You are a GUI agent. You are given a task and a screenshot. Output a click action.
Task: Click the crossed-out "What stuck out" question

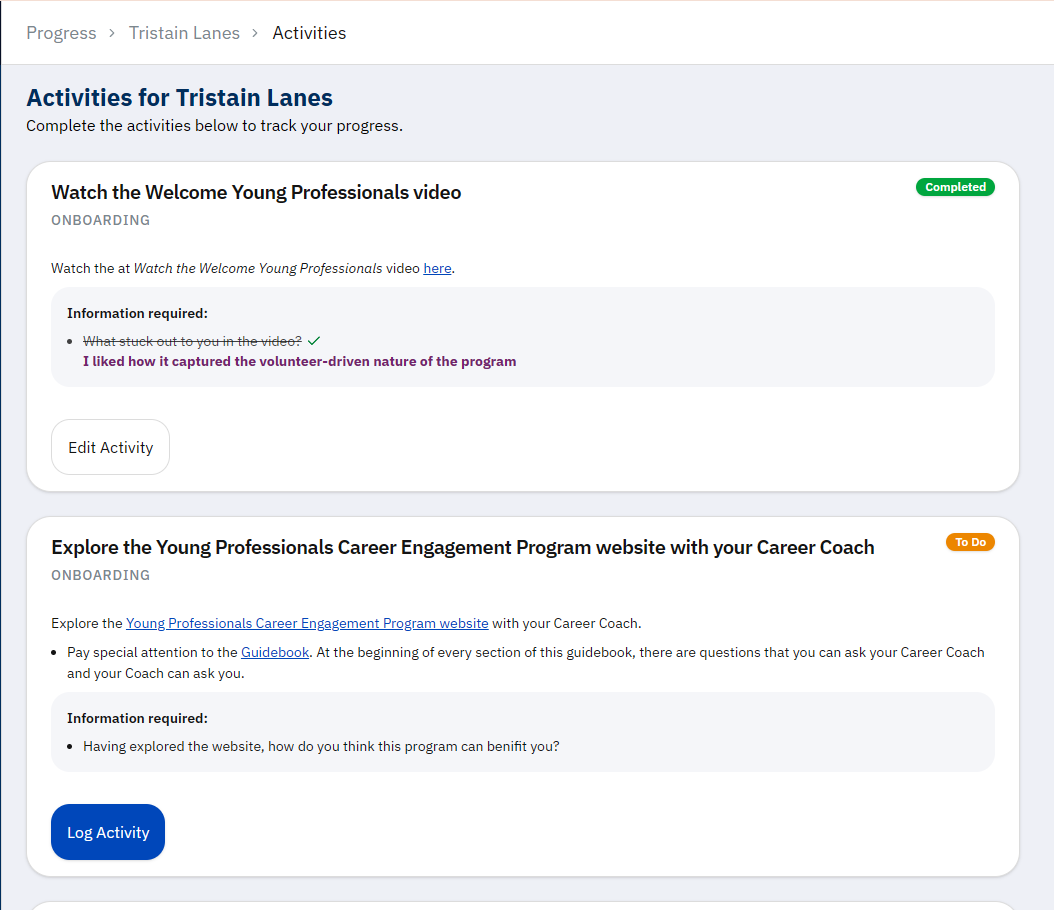tap(192, 341)
